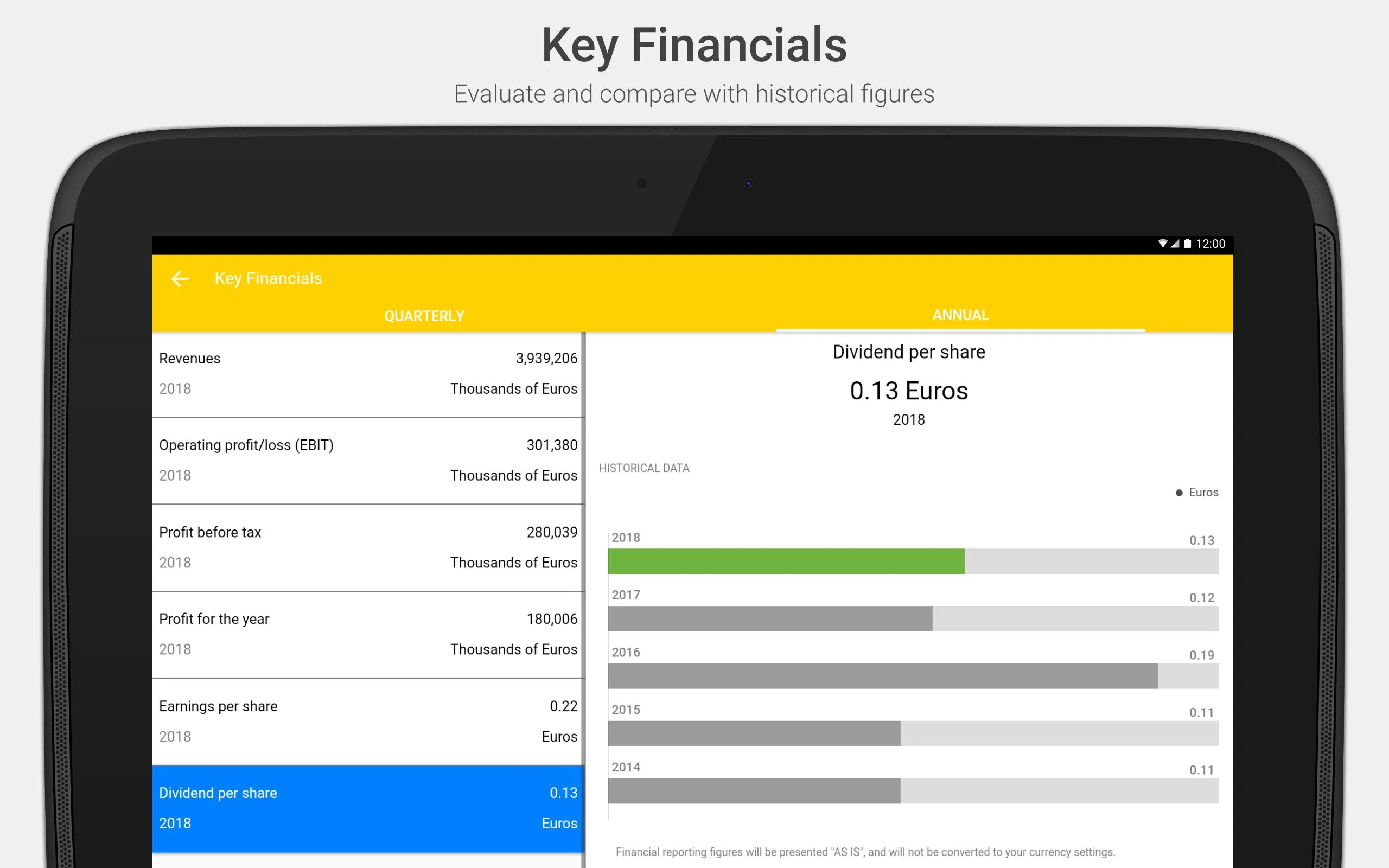Click the Euros legend dot

(1179, 493)
